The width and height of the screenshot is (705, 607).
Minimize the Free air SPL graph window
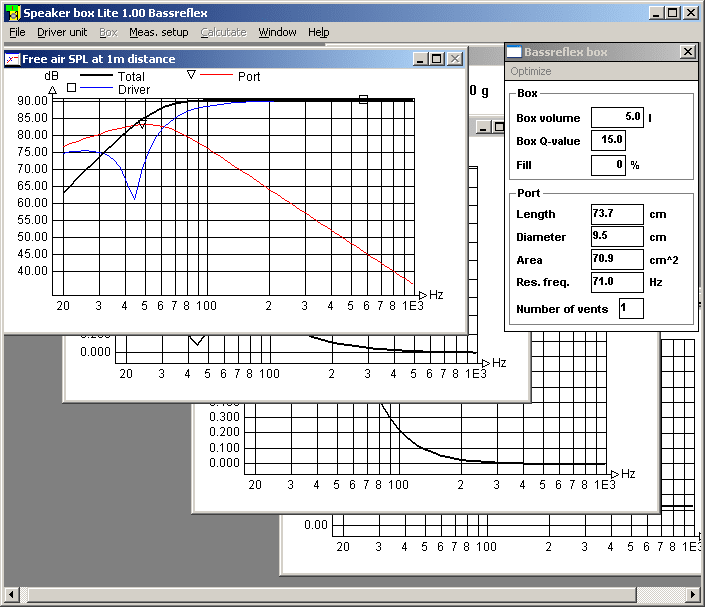[420, 59]
